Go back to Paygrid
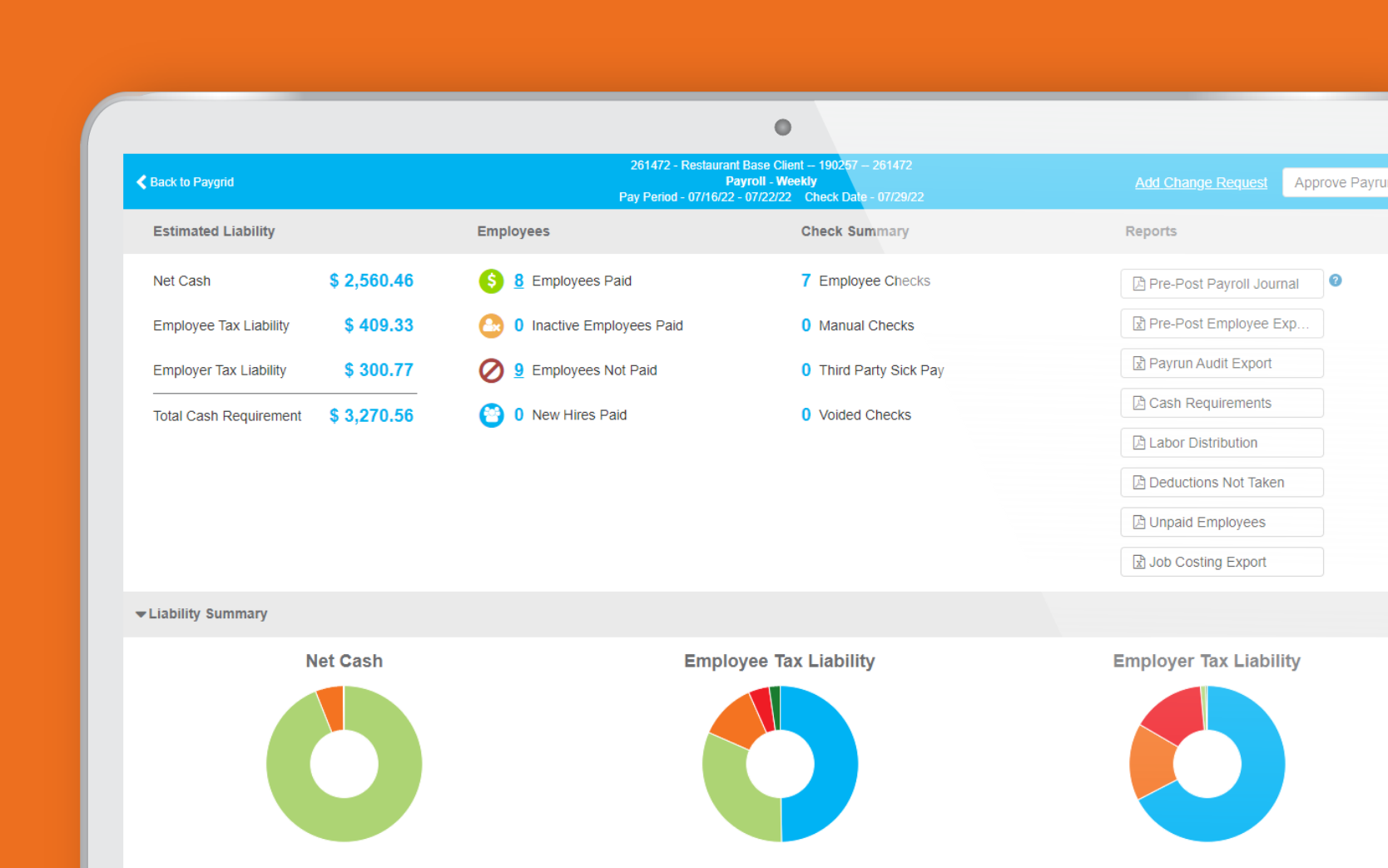Screen dimensions: 1388x868 tap(185, 181)
